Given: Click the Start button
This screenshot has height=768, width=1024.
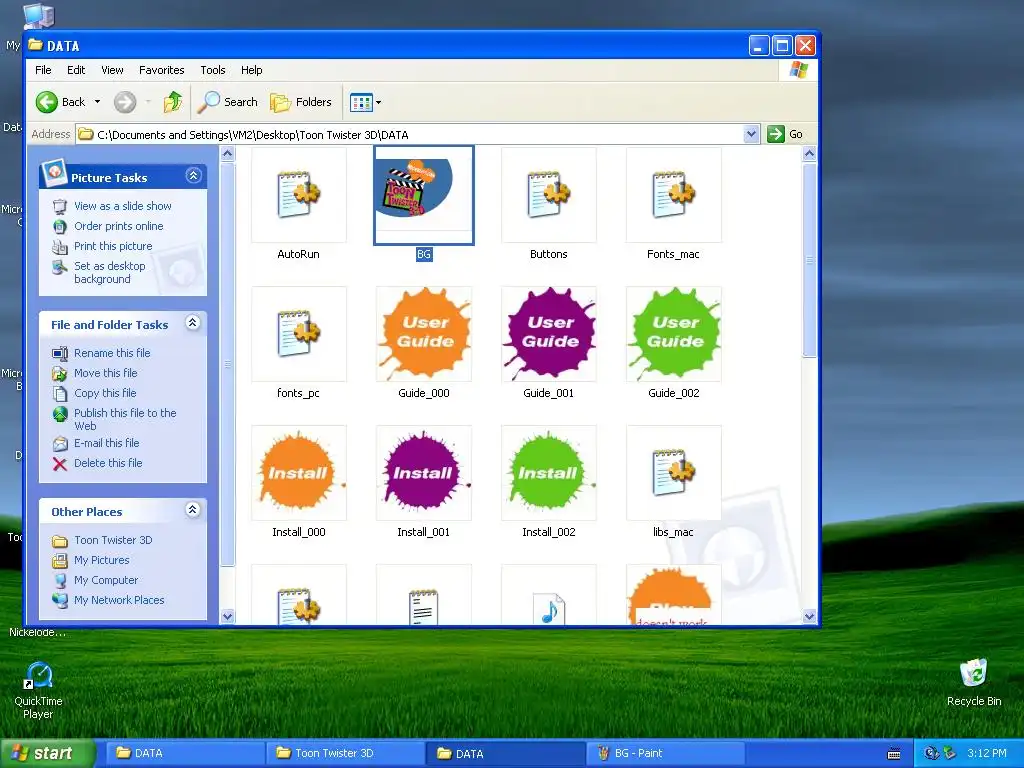Looking at the screenshot, I should pos(47,753).
